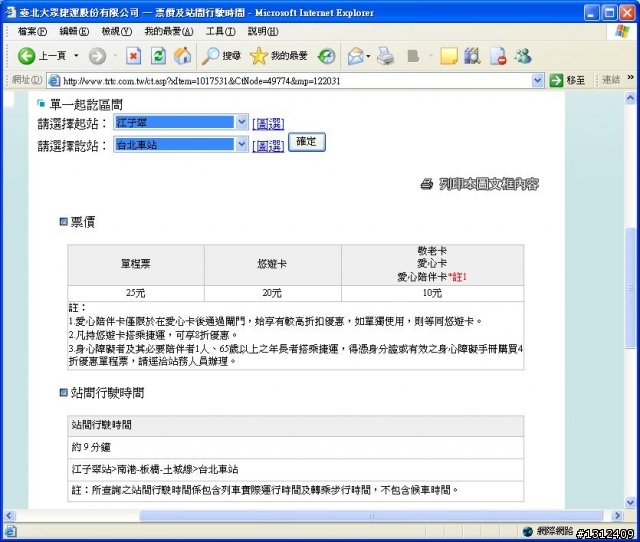Click the Mail envelope icon
The image size is (640, 542).
(356, 56)
